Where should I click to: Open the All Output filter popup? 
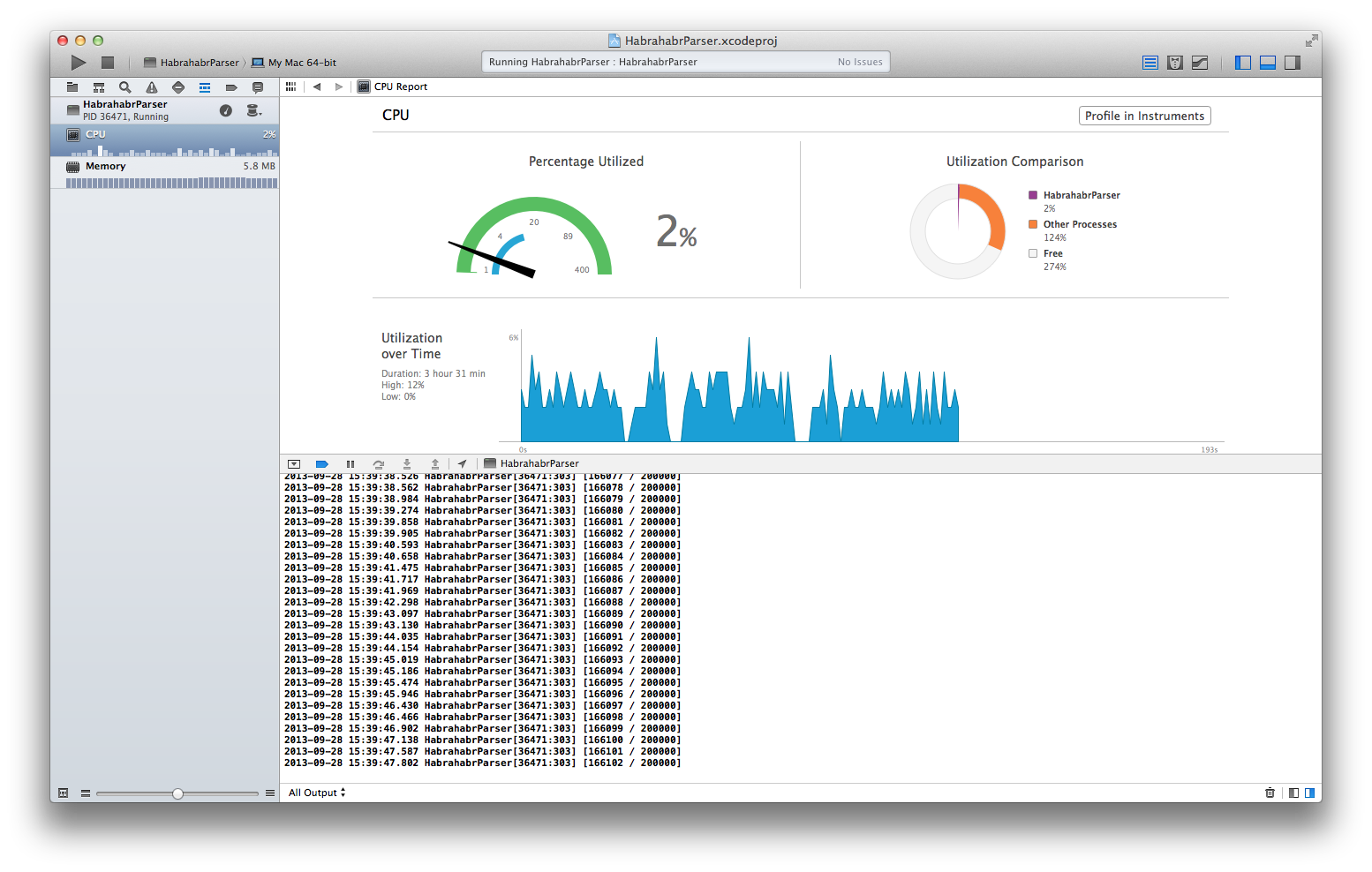pos(317,793)
